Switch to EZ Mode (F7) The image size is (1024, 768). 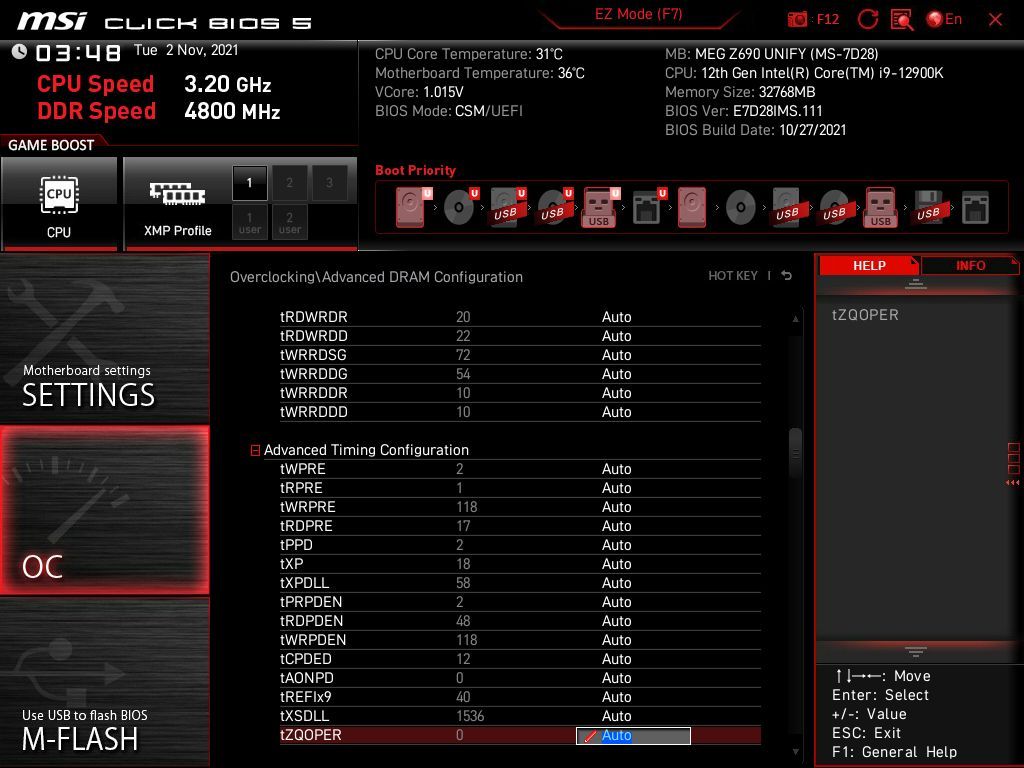click(638, 14)
